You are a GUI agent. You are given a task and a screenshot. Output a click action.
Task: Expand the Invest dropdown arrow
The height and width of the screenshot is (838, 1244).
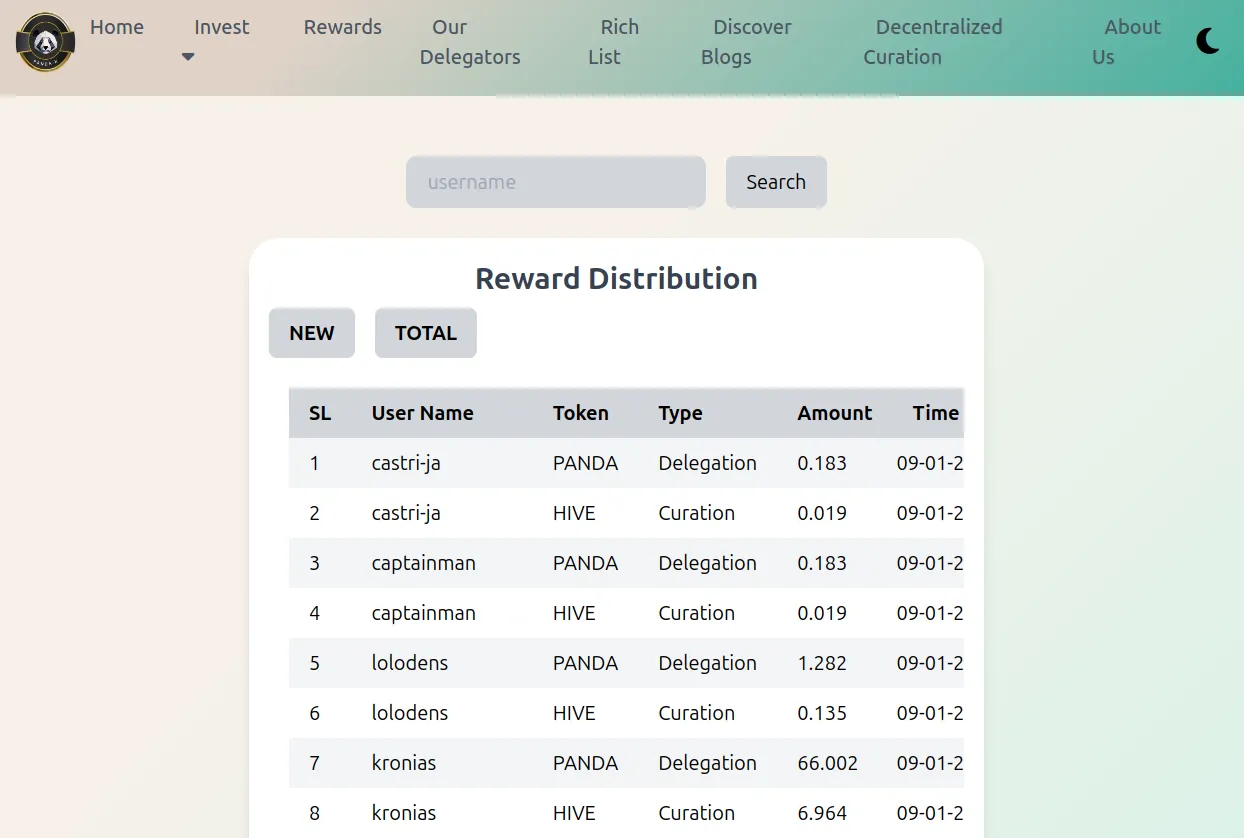[188, 57]
